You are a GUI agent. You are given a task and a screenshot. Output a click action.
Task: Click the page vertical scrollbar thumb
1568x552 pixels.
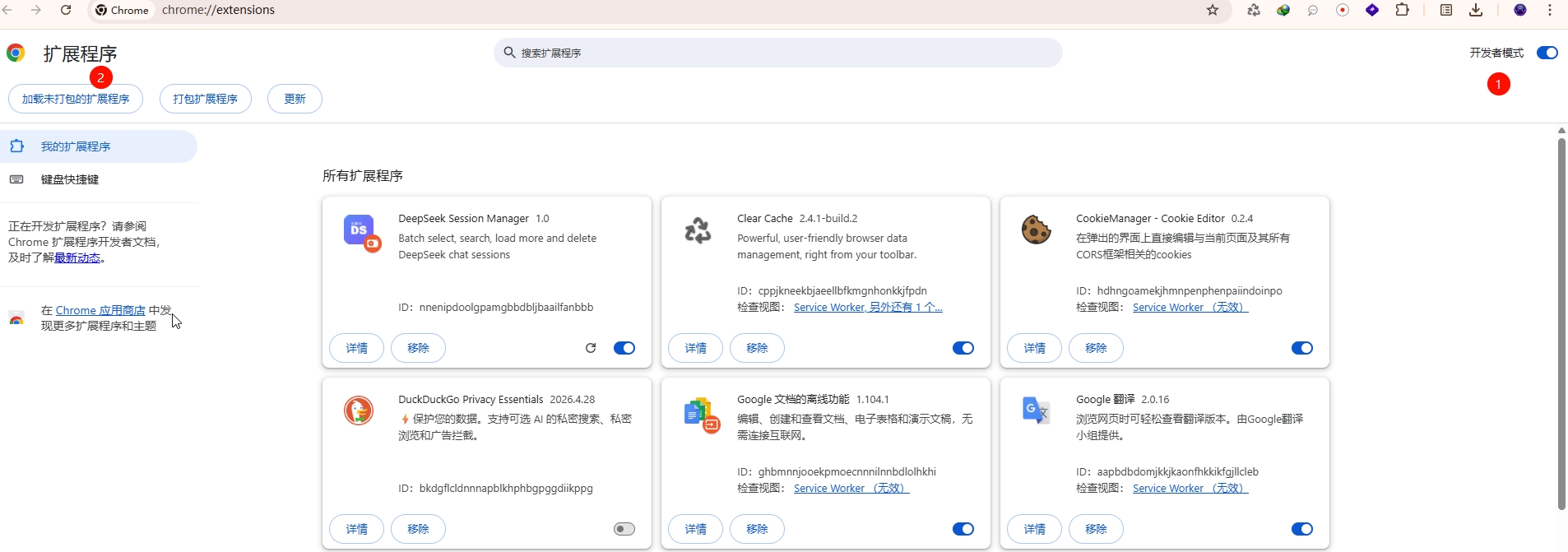point(1561,324)
